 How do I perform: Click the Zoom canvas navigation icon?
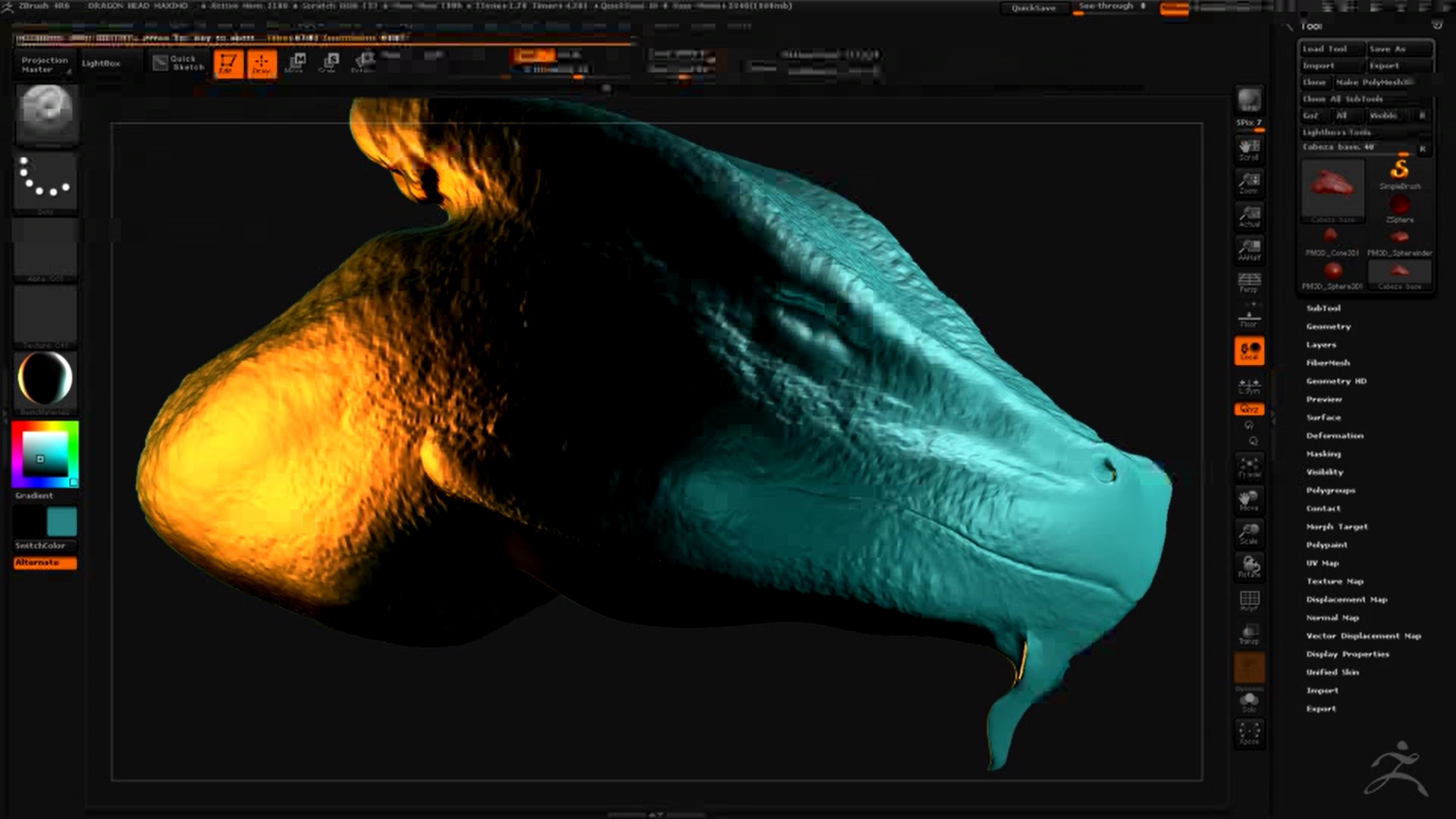pyautogui.click(x=1249, y=183)
